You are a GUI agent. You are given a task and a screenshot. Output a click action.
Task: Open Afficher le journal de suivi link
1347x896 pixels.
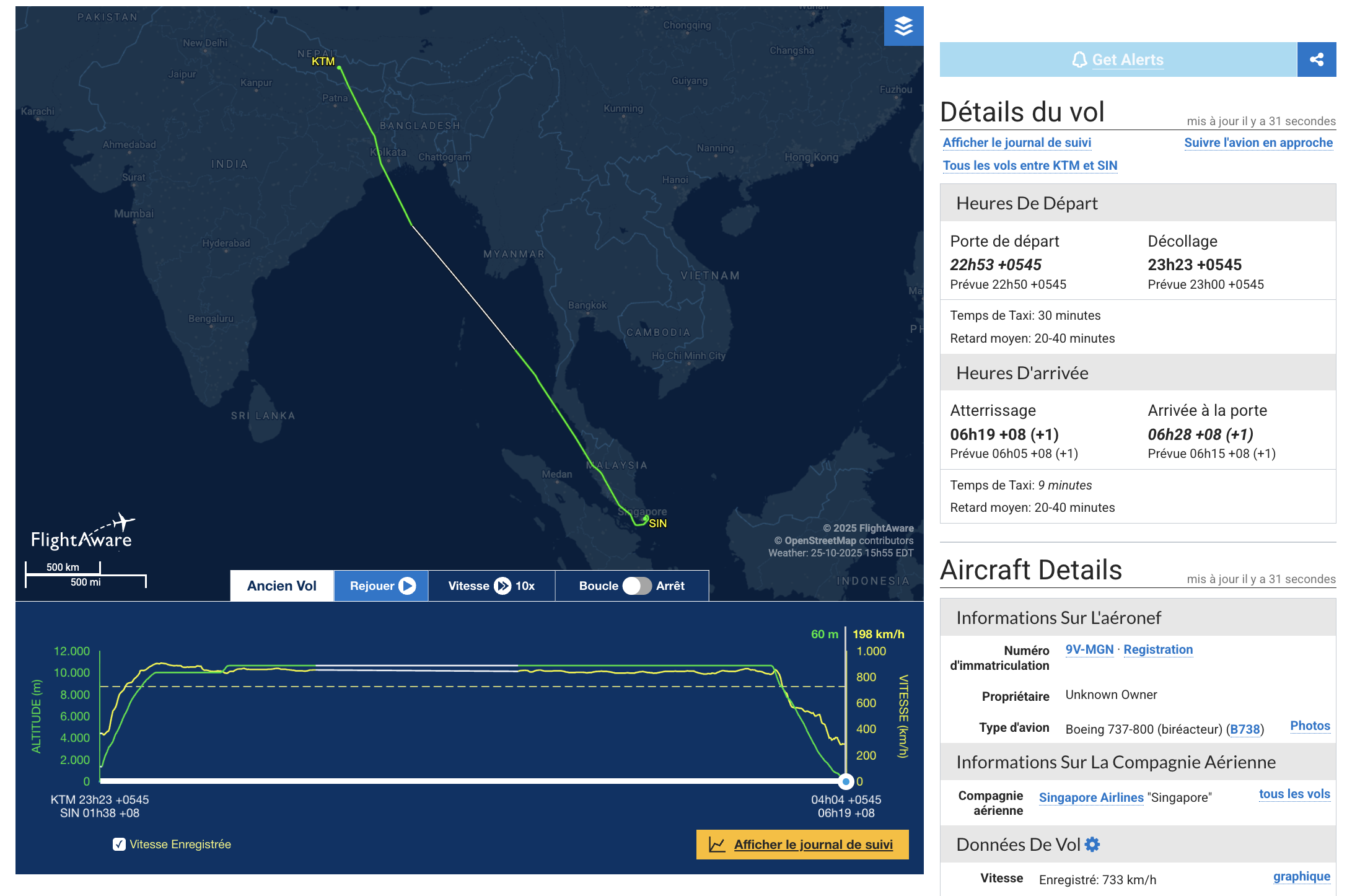pyautogui.click(x=1017, y=143)
